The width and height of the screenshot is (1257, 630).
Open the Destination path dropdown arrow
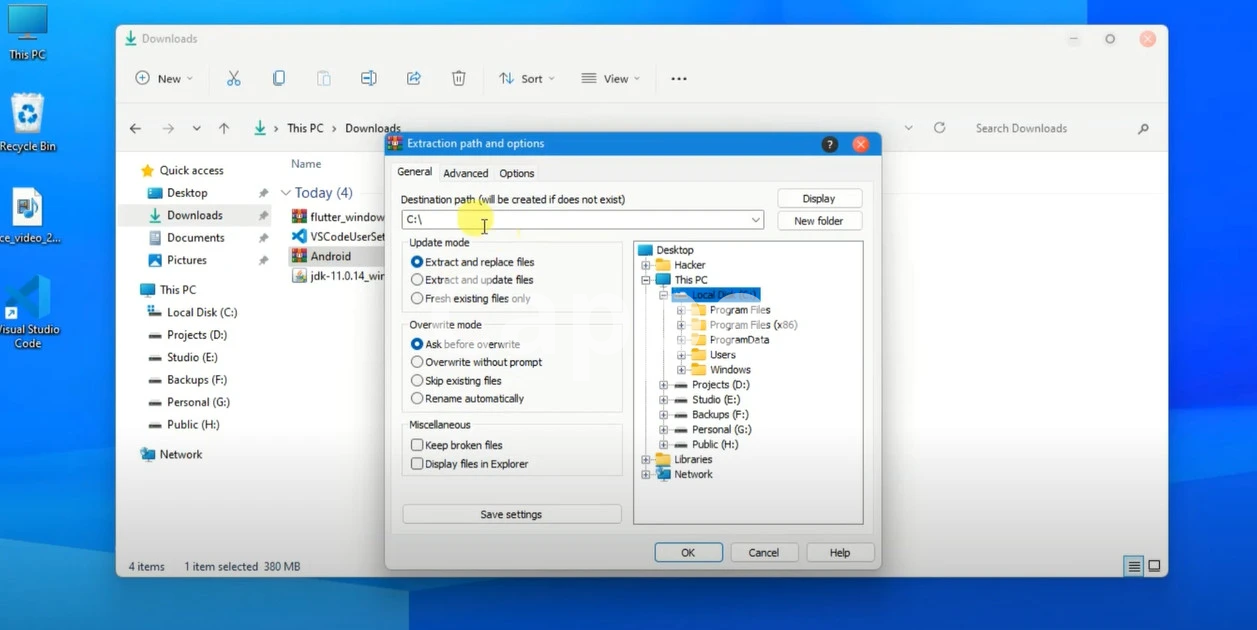pos(755,220)
